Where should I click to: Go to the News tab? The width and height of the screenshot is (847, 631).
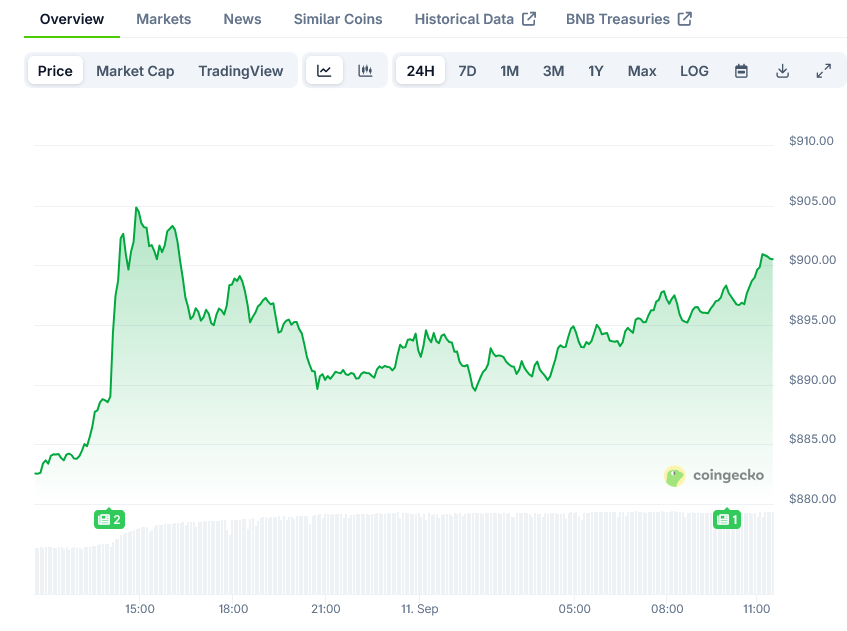pyautogui.click(x=242, y=19)
